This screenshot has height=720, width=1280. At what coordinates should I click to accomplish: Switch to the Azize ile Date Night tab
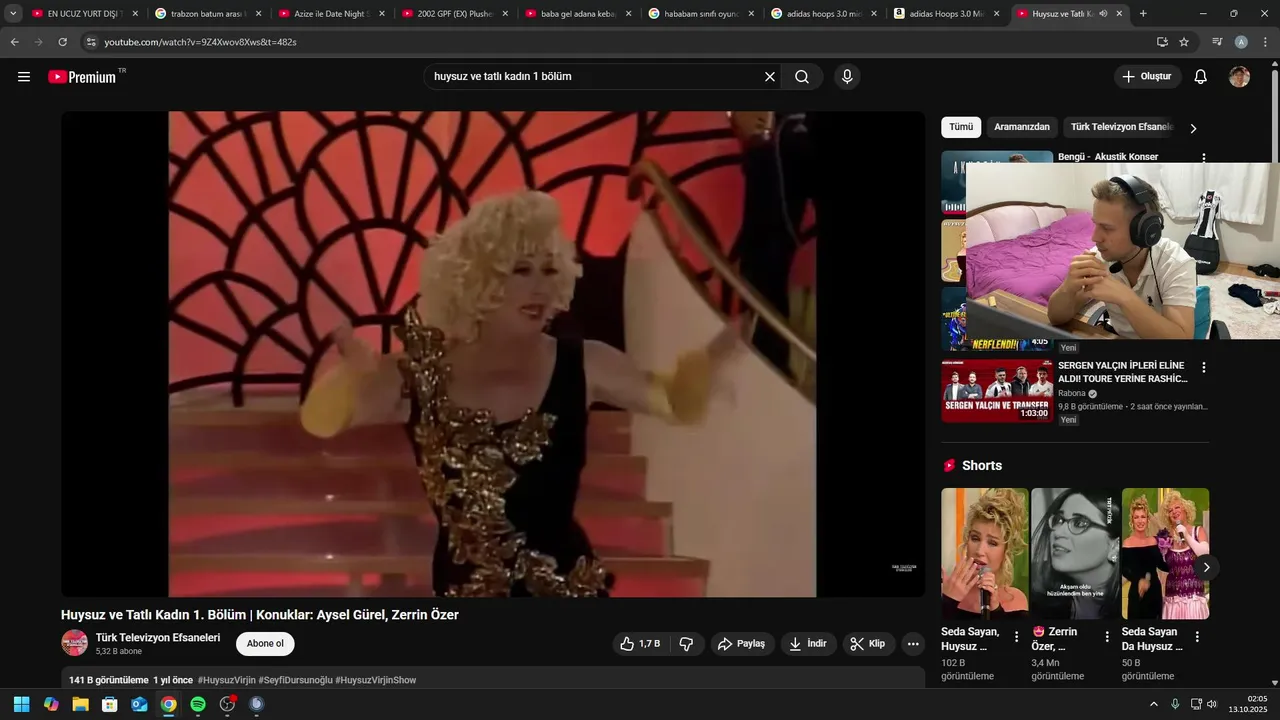click(331, 14)
